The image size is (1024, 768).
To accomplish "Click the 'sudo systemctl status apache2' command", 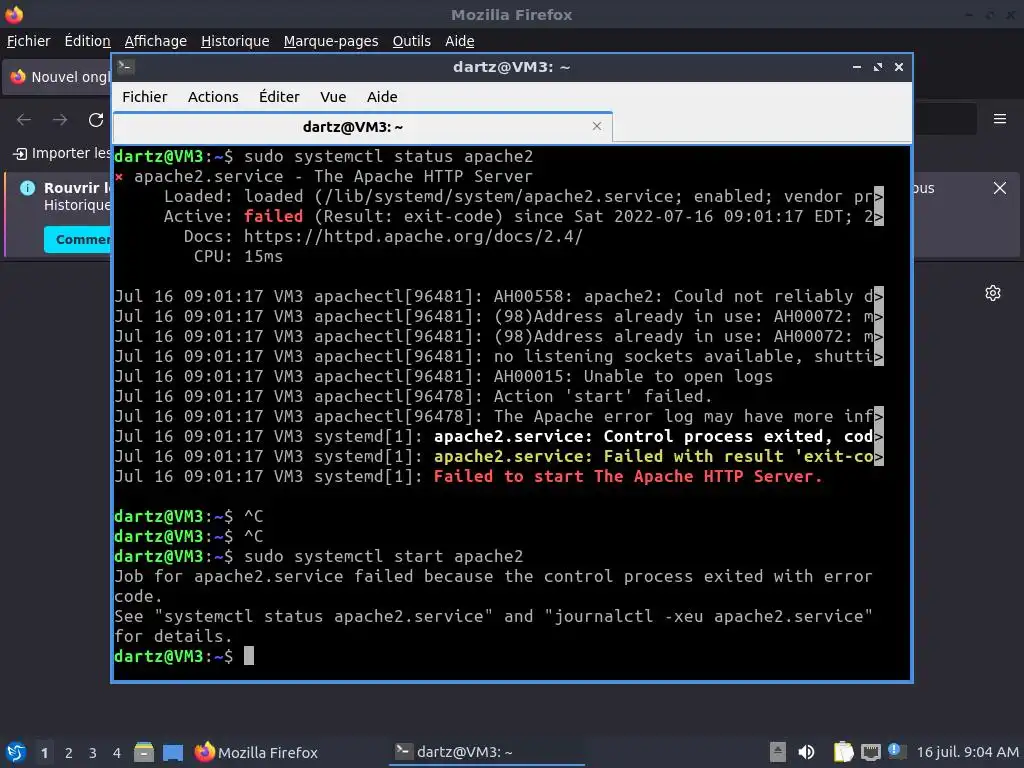I will 389,157.
